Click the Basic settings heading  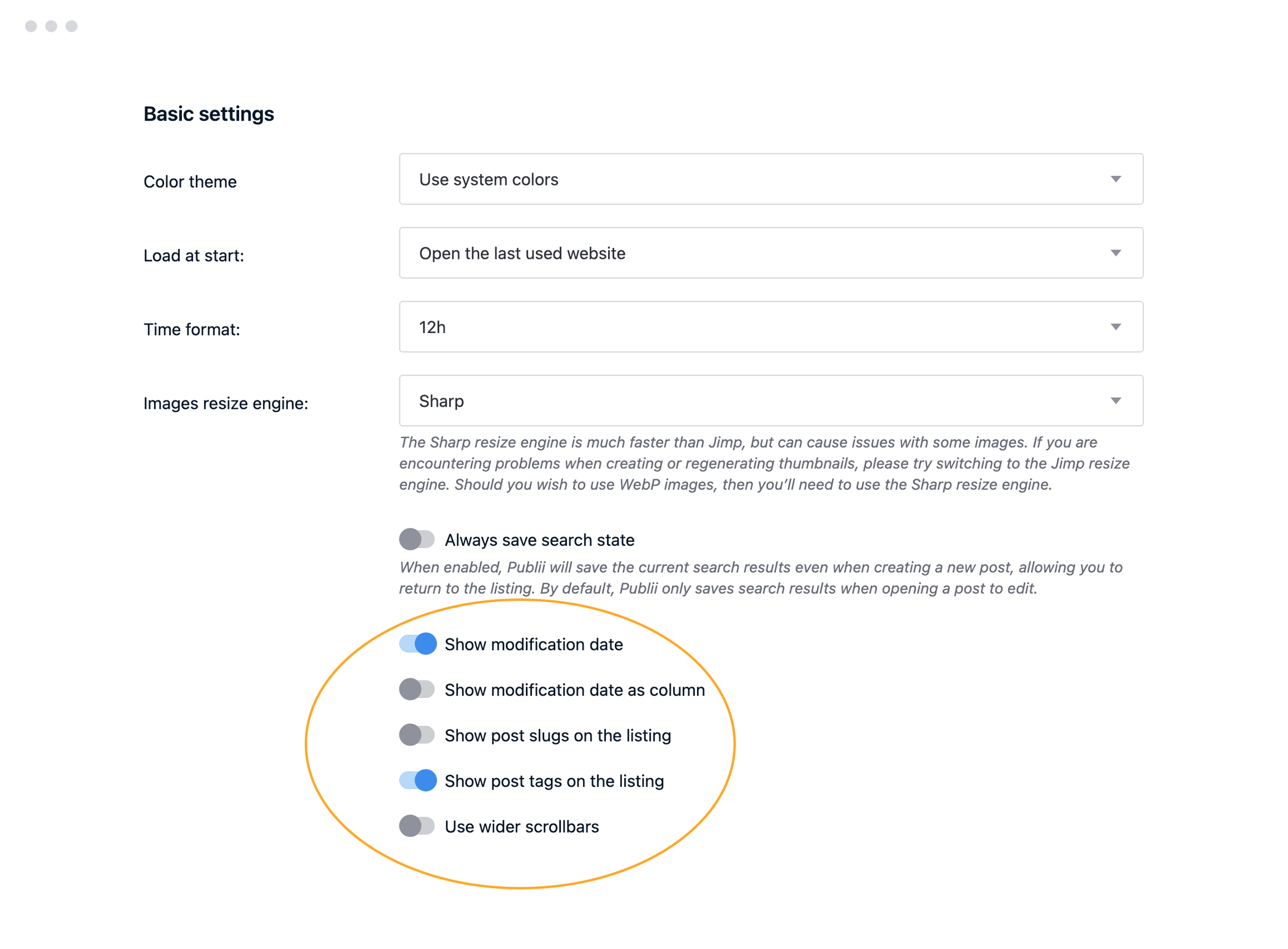209,113
